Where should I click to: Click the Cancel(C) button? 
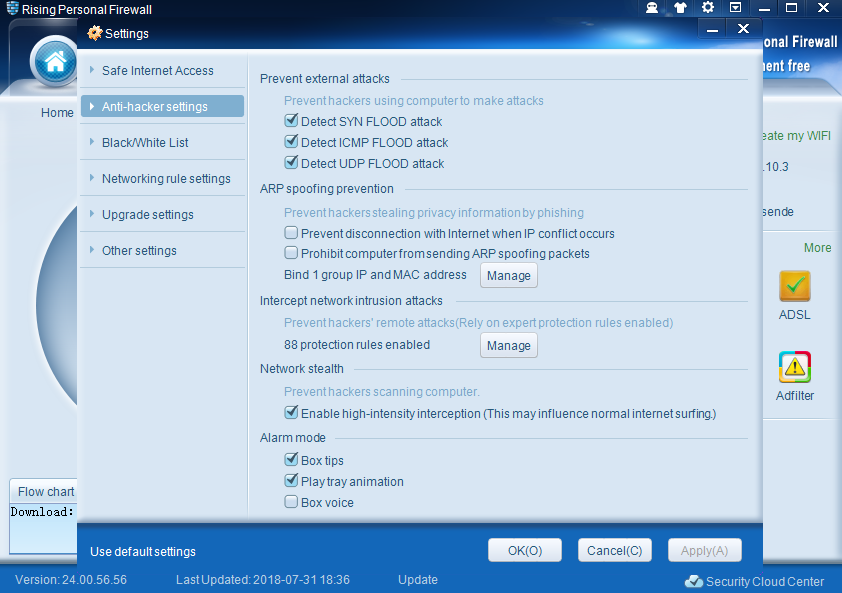[x=614, y=551]
